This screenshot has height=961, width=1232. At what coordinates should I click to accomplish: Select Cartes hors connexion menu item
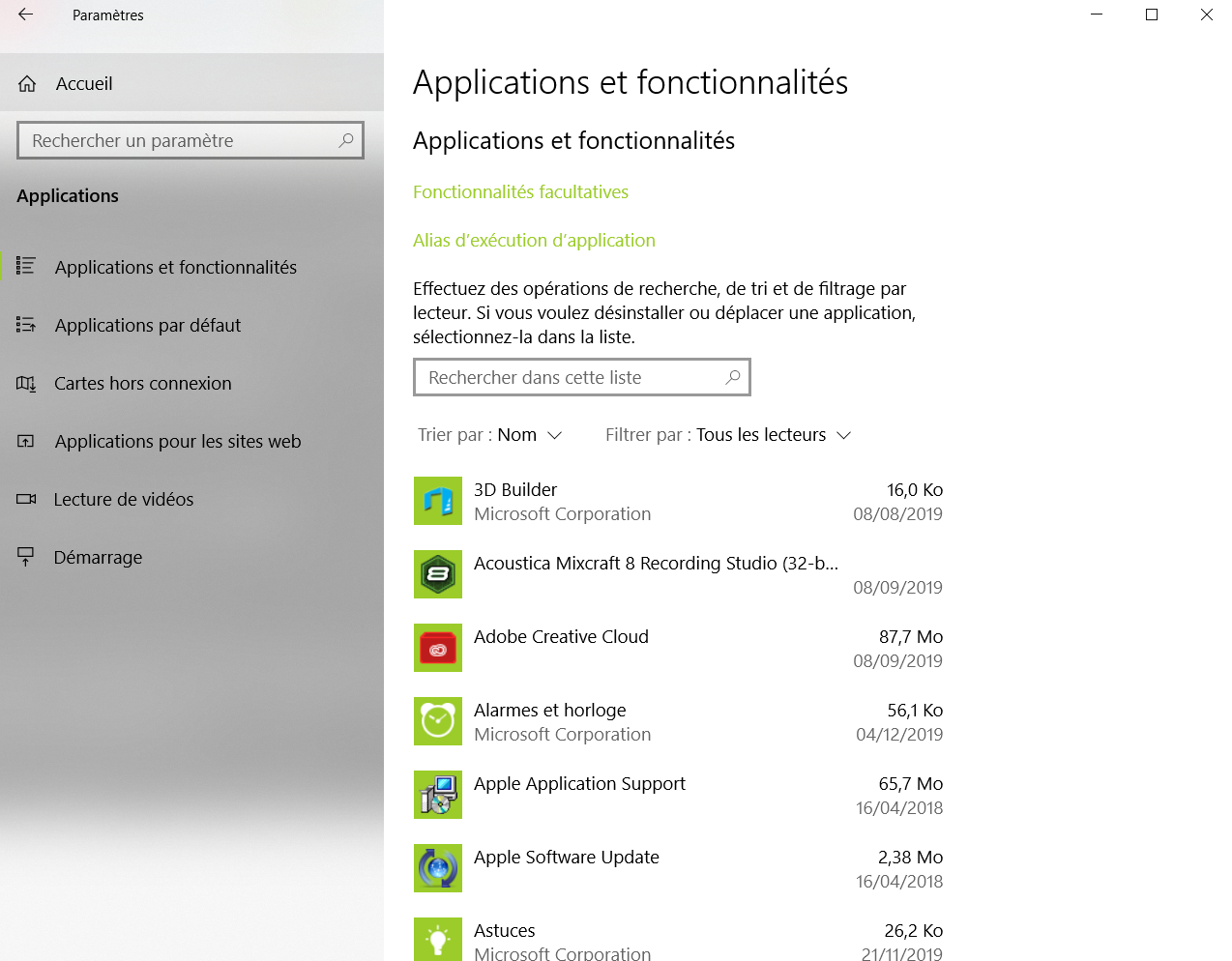pos(143,383)
